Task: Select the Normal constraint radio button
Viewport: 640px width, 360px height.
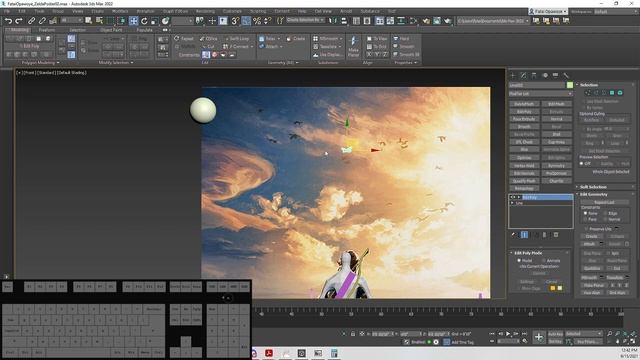Action: (x=605, y=219)
